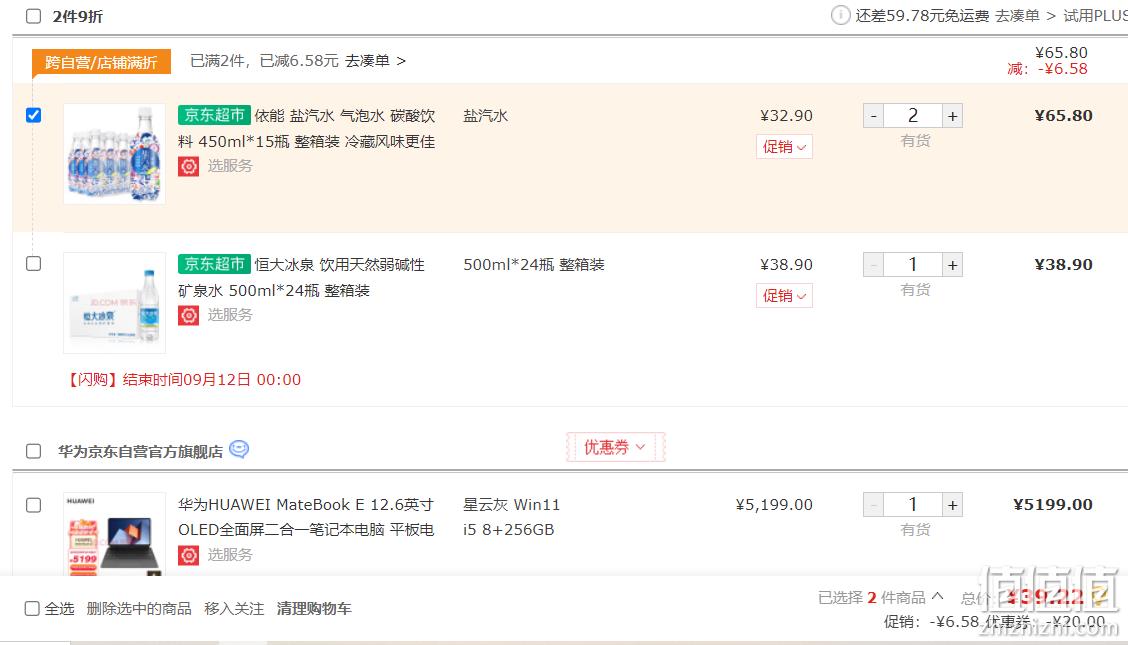Increase 依能 盐汽水 quantity with plus button
The height and width of the screenshot is (645, 1128).
pos(952,116)
